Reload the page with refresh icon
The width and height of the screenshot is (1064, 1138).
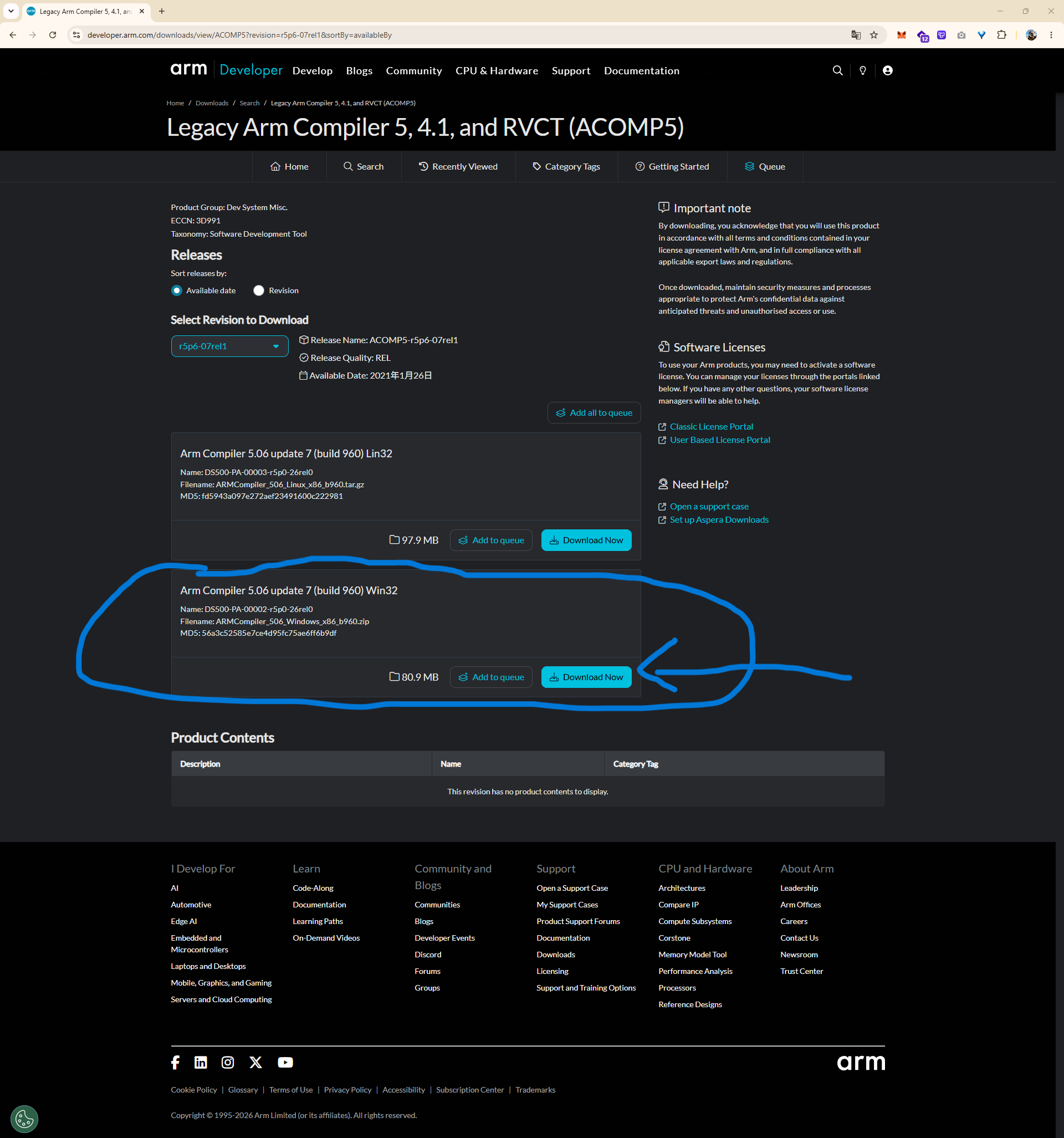pyautogui.click(x=53, y=35)
